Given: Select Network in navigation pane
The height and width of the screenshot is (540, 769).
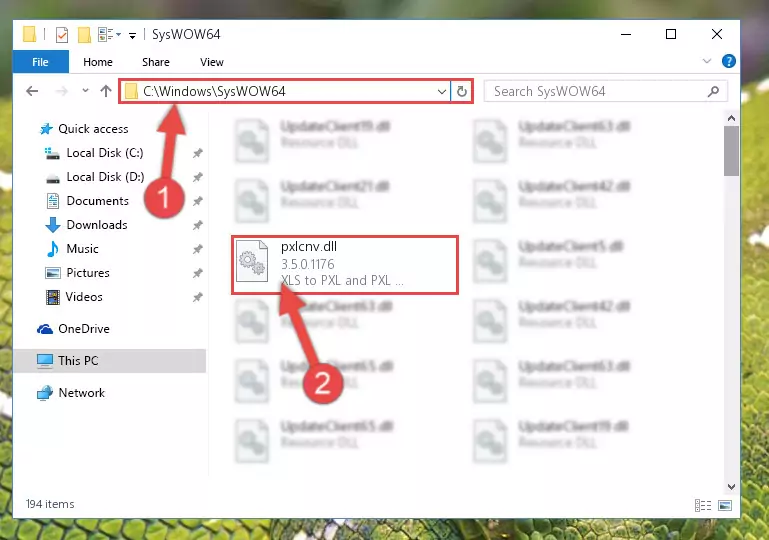Looking at the screenshot, I should tap(81, 393).
